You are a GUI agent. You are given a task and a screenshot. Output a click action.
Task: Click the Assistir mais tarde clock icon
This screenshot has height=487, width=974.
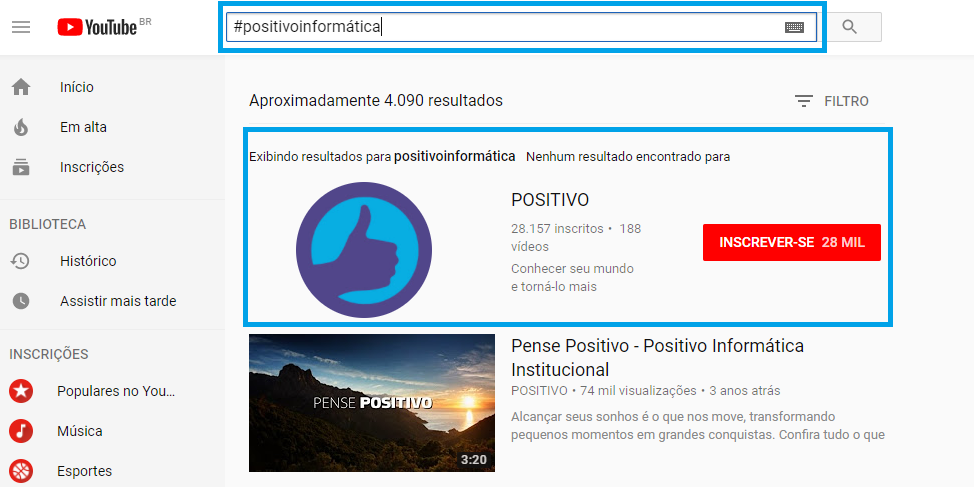pyautogui.click(x=21, y=301)
